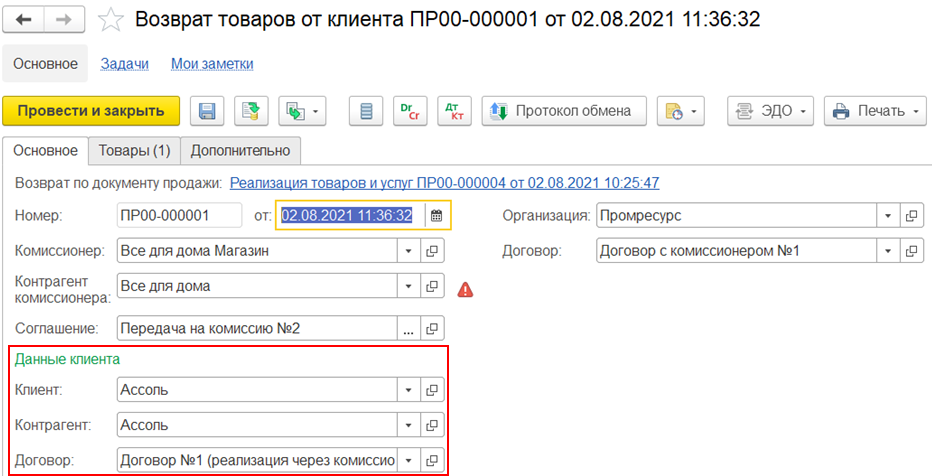Open Организация Промресурс record icon
932x476 pixels.
[x=912, y=215]
